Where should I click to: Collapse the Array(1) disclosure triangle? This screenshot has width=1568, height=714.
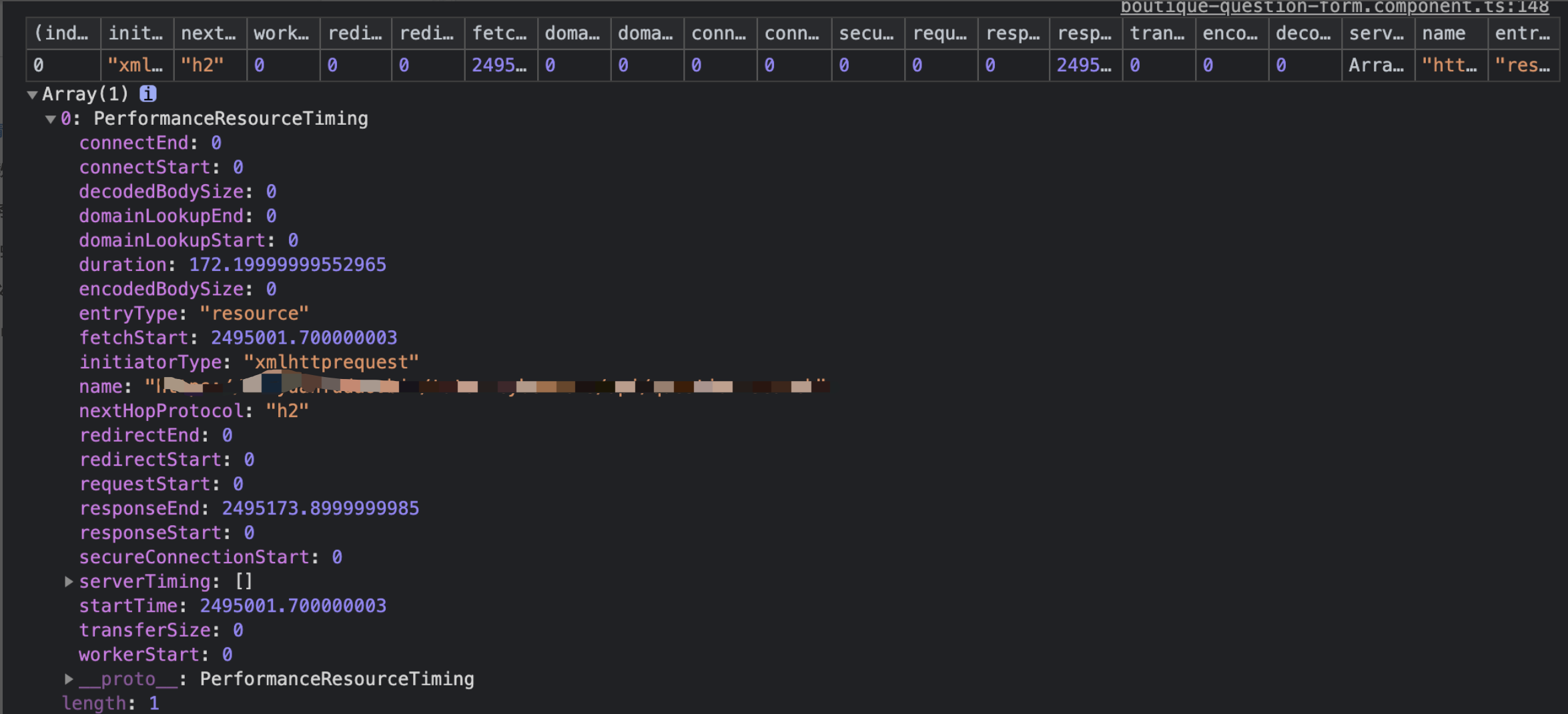click(x=32, y=95)
